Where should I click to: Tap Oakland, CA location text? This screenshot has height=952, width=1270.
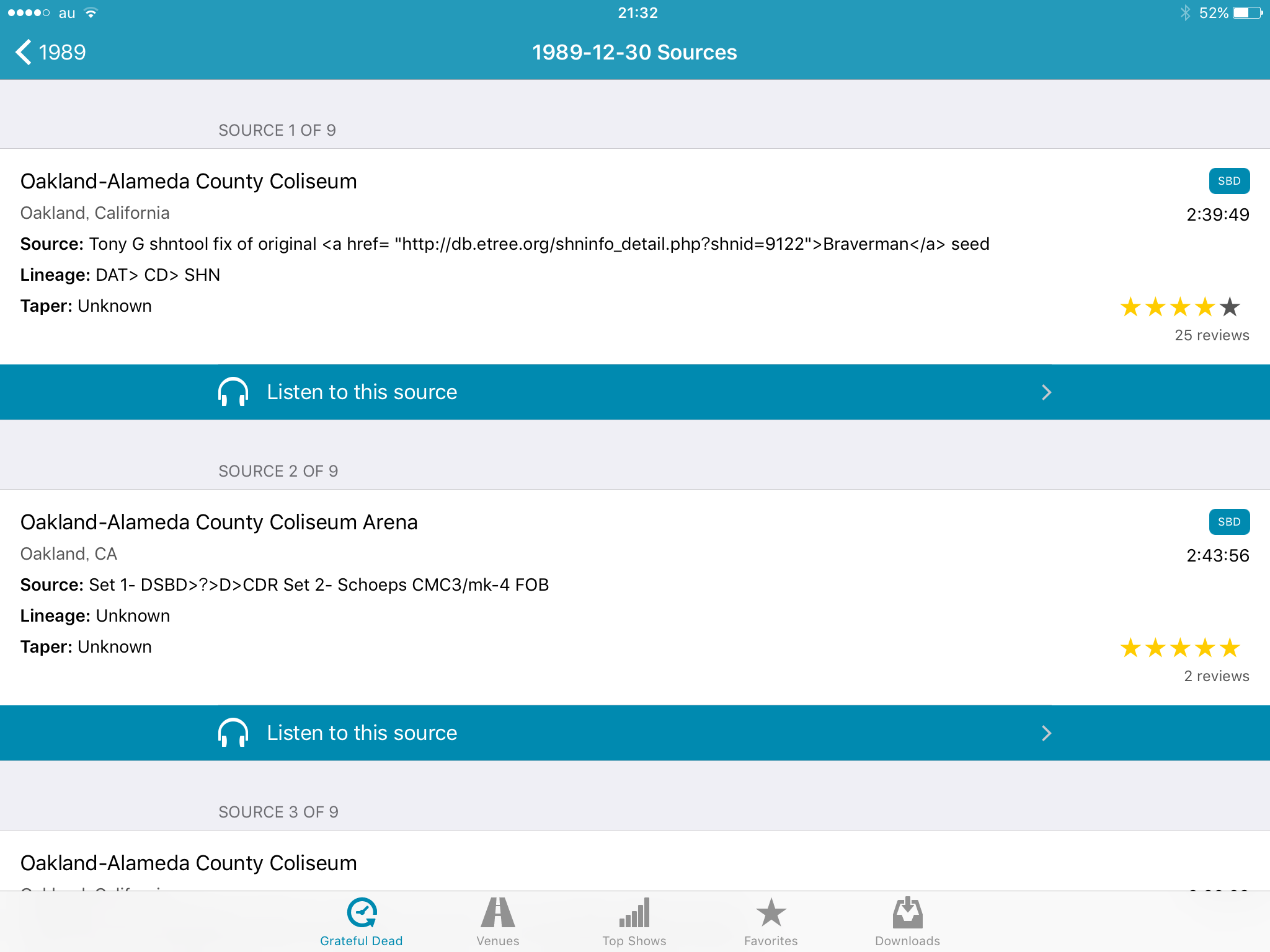point(69,554)
